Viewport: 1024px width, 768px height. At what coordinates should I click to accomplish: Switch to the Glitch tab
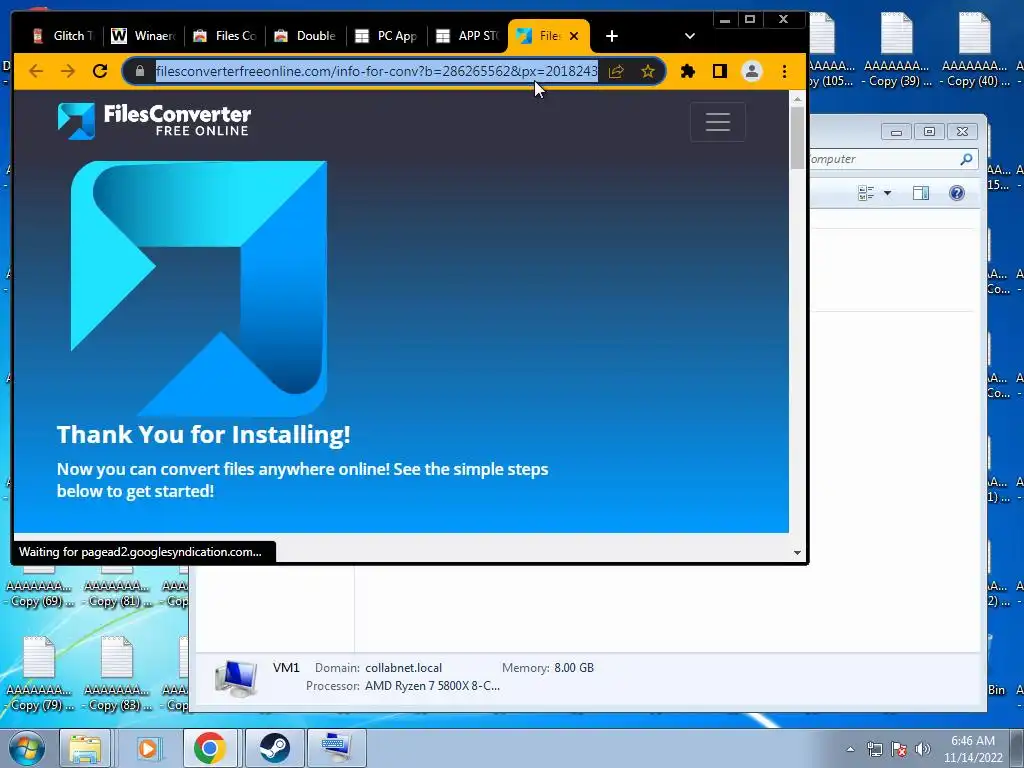tap(63, 36)
